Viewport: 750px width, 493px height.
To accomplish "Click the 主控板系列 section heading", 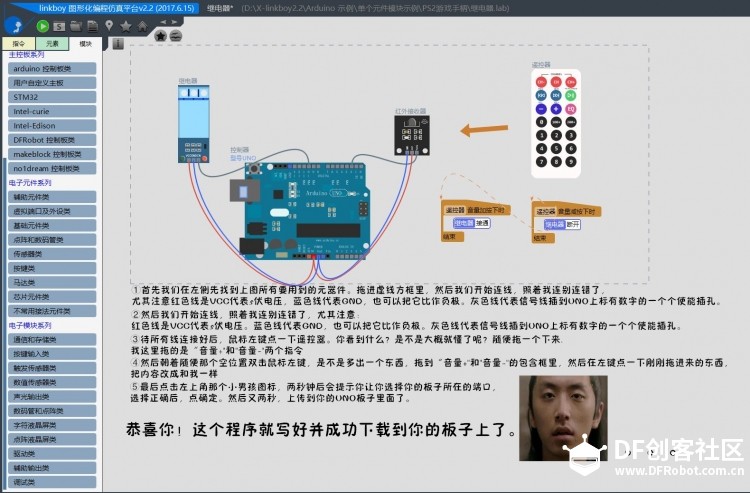I will (x=27, y=55).
